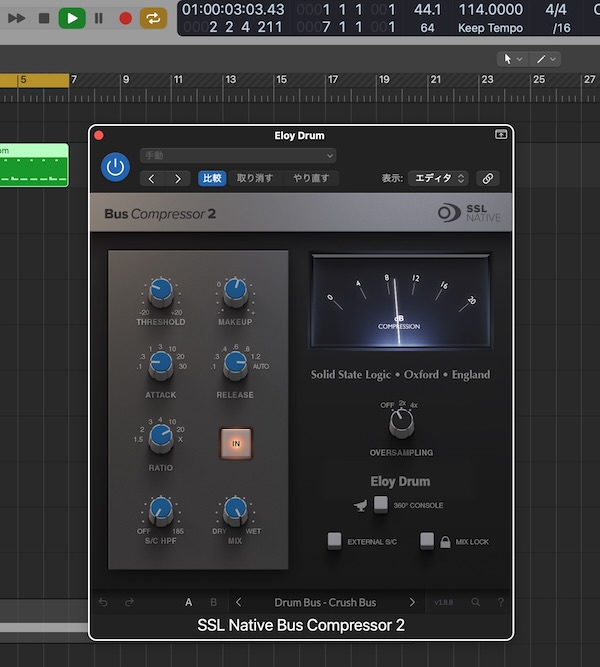Stop playback with the stop button
The height and width of the screenshot is (667, 600).
click(x=44, y=18)
